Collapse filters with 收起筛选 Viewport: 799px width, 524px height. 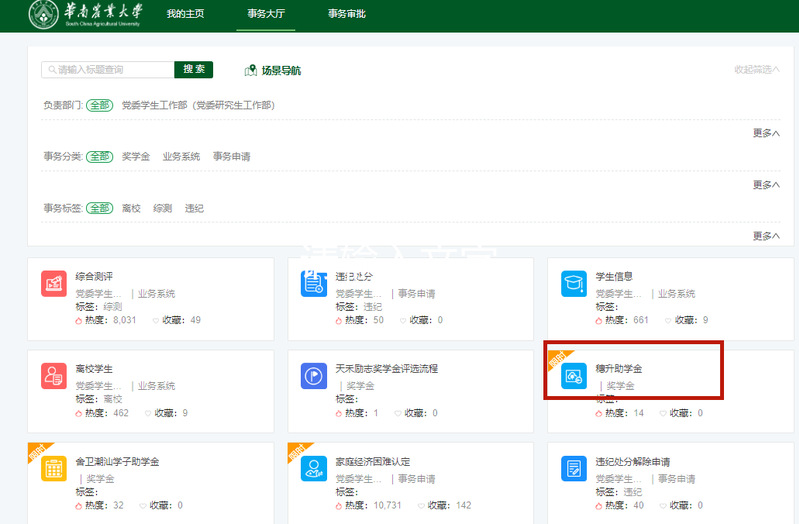(756, 70)
